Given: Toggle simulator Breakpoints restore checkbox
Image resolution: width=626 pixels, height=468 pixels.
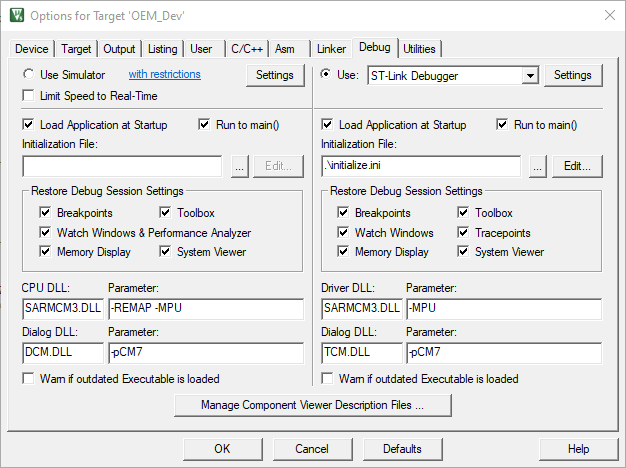Looking at the screenshot, I should [45, 212].
